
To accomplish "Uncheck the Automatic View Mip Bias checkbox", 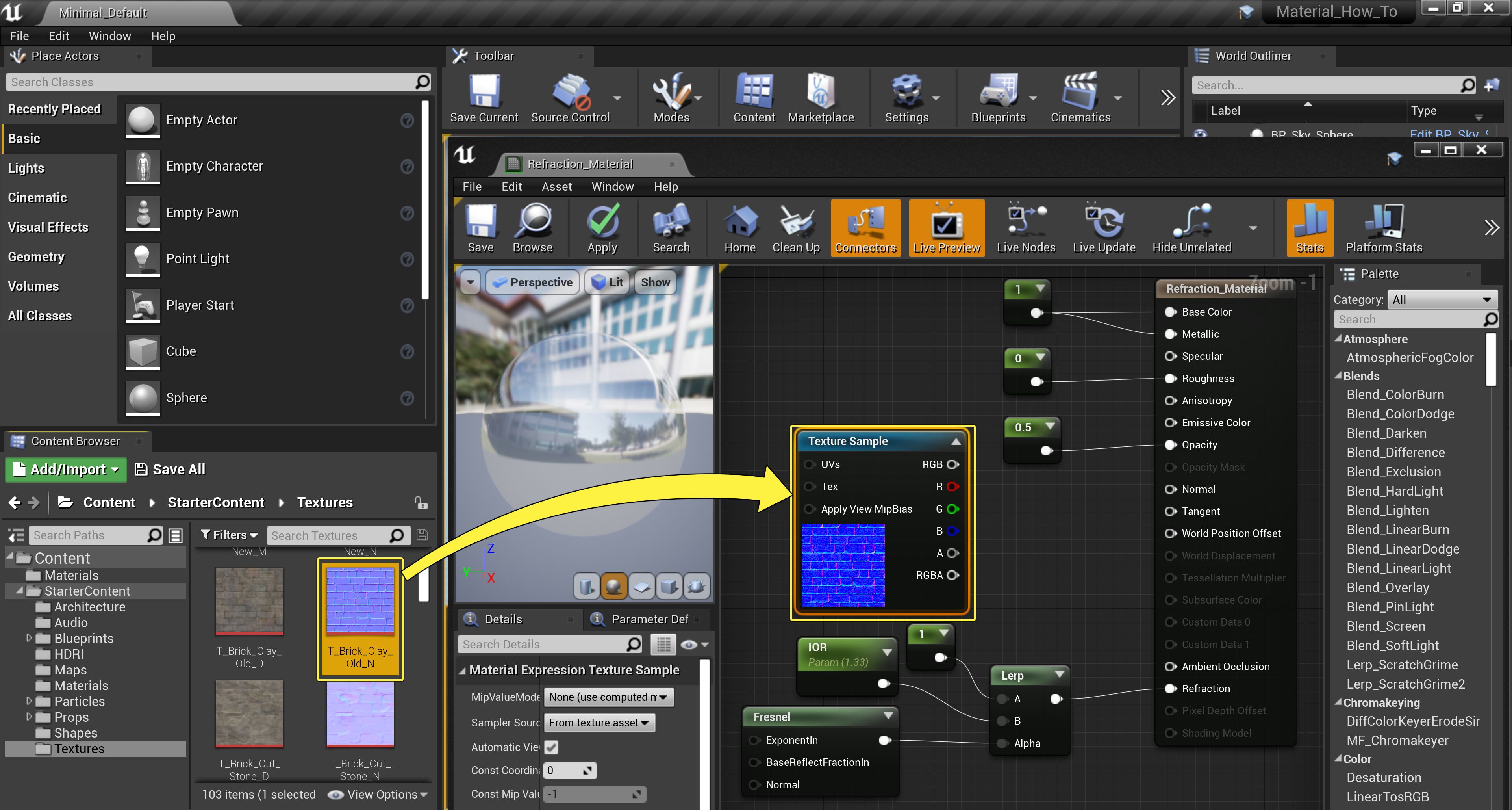I will point(551,747).
